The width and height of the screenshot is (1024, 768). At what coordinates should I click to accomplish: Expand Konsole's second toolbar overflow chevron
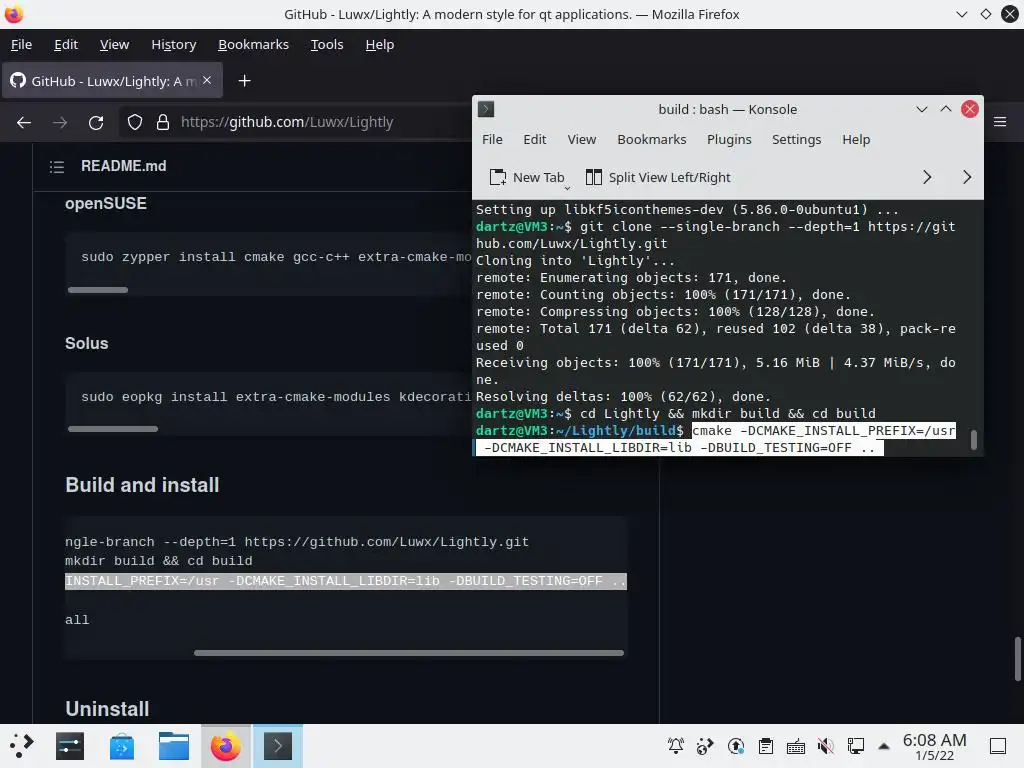pyautogui.click(x=967, y=177)
